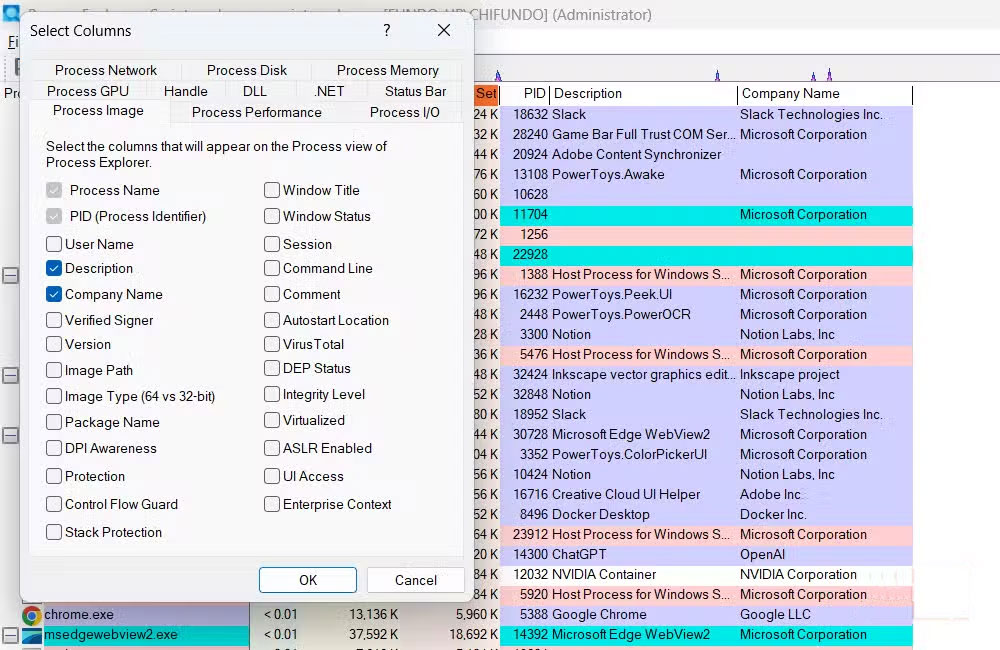Click the Process Explorer icon at top left
The width and height of the screenshot is (1000, 650).
click(x=11, y=10)
